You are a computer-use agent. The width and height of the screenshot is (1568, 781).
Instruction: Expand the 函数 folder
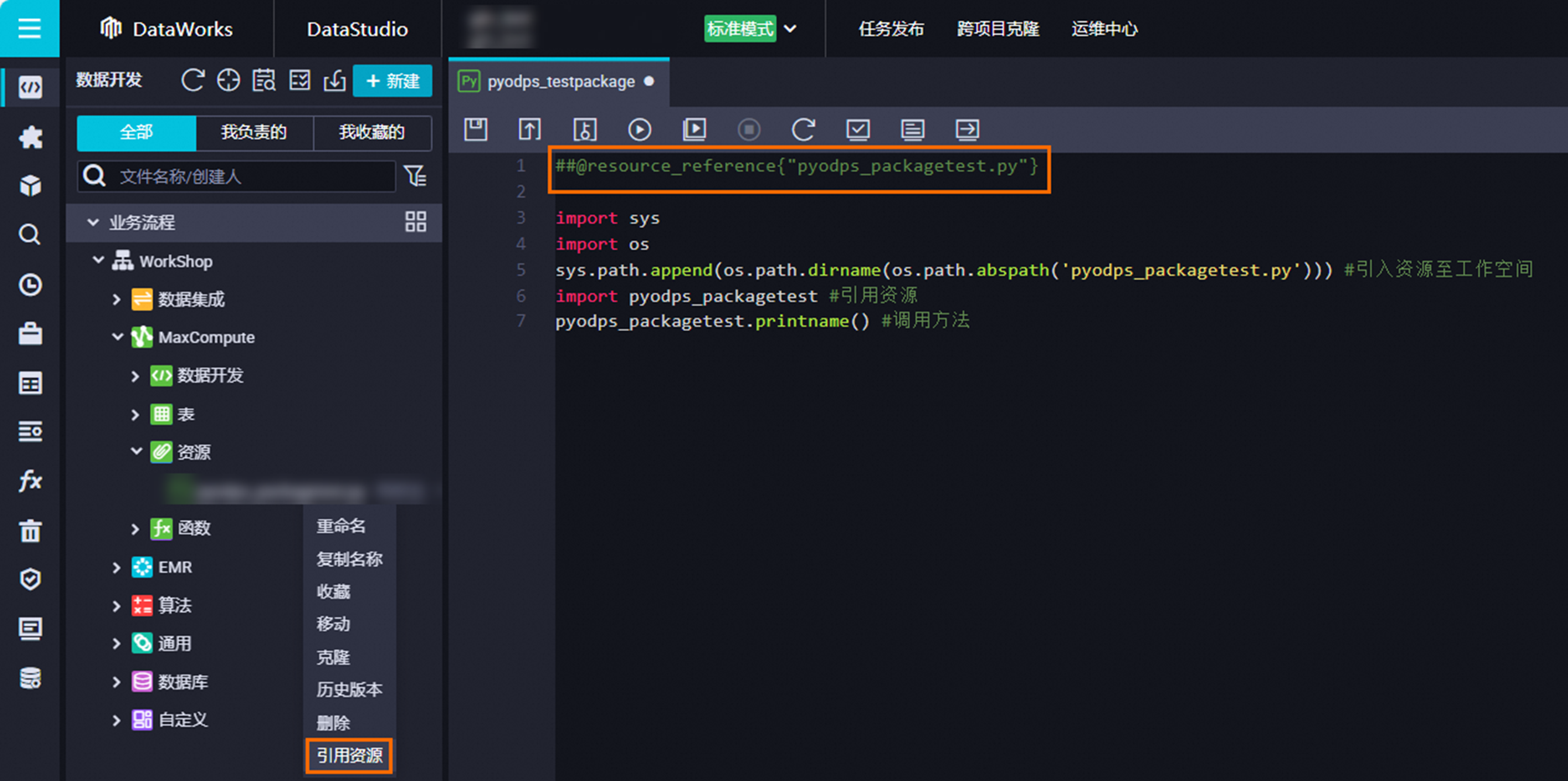[135, 528]
